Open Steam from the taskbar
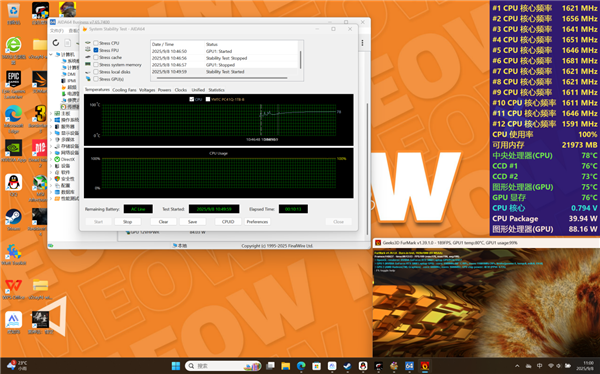 tap(347, 366)
